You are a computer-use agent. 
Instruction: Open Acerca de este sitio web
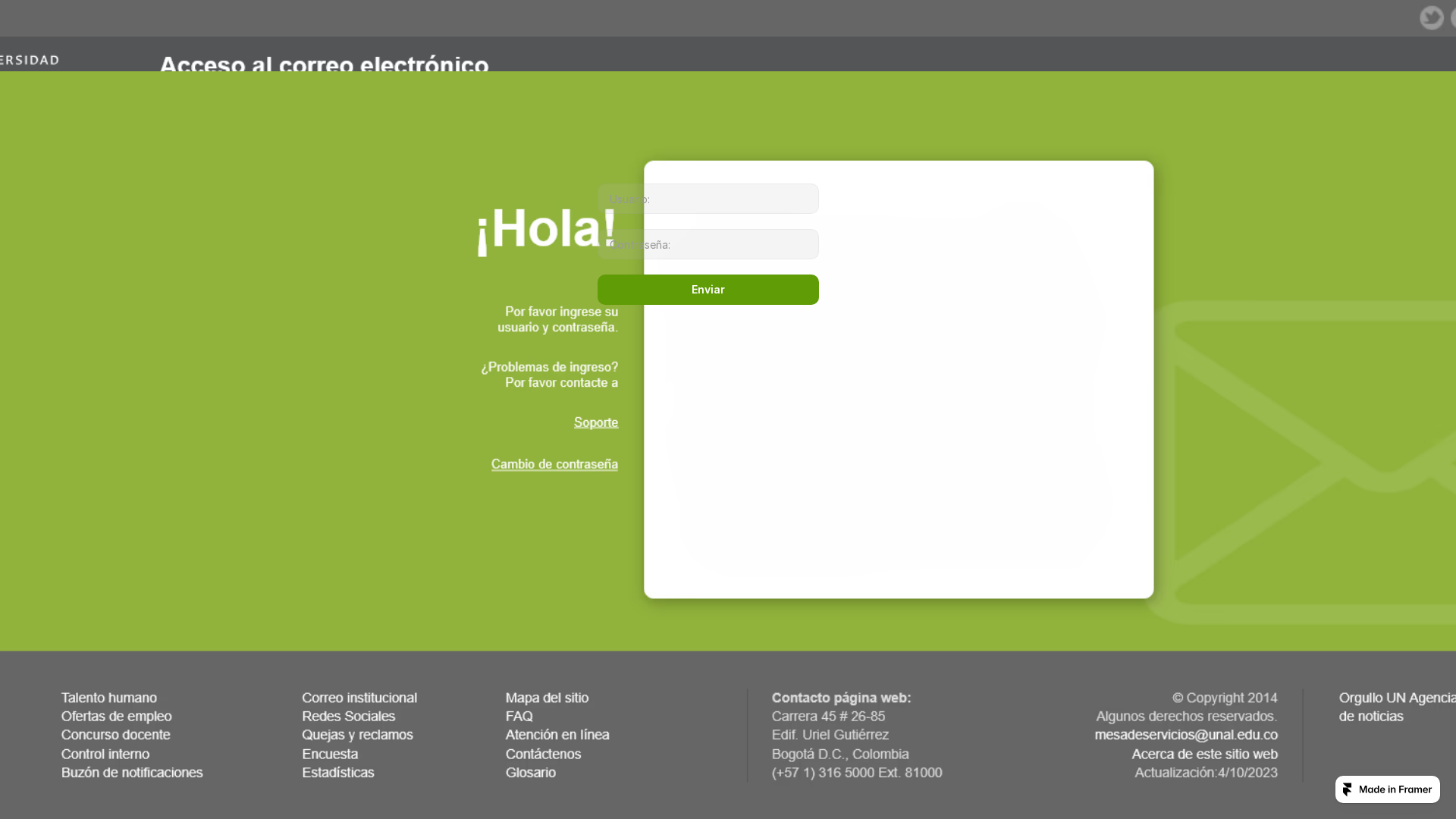point(1204,754)
